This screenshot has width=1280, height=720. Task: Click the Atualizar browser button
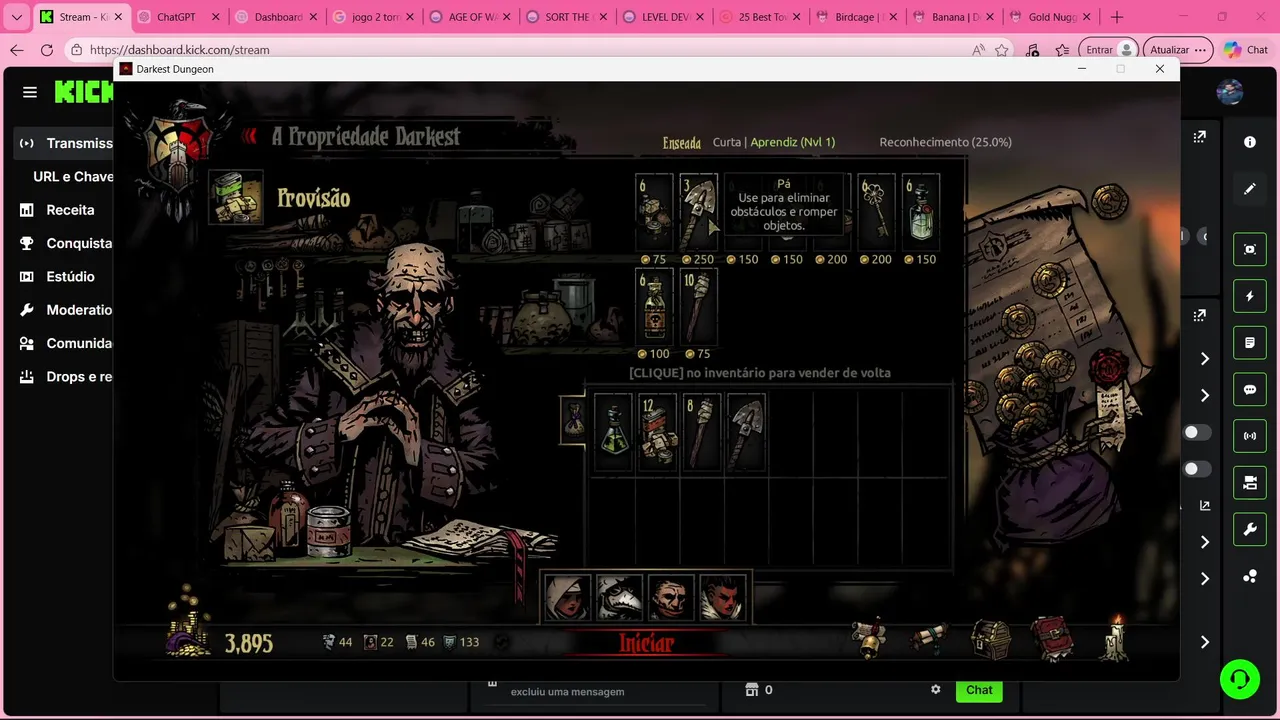pos(1178,50)
